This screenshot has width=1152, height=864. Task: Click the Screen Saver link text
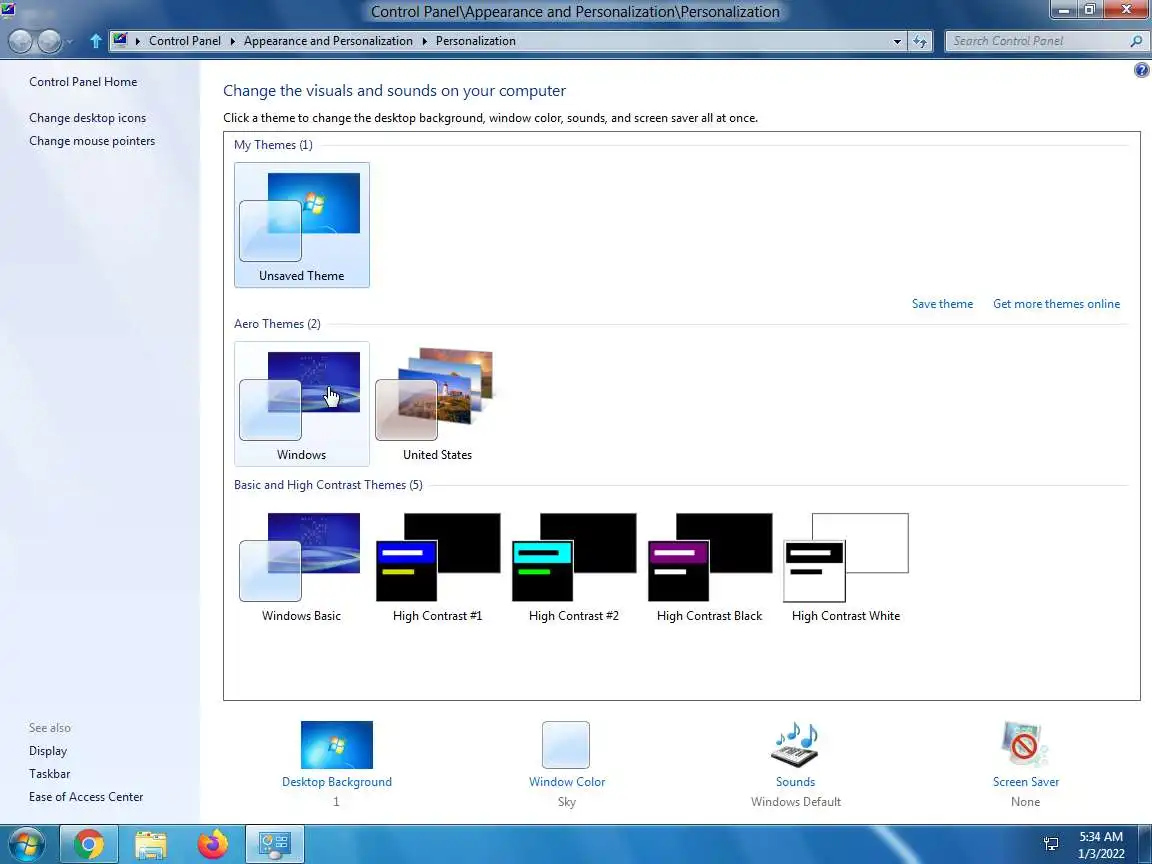[x=1026, y=782]
